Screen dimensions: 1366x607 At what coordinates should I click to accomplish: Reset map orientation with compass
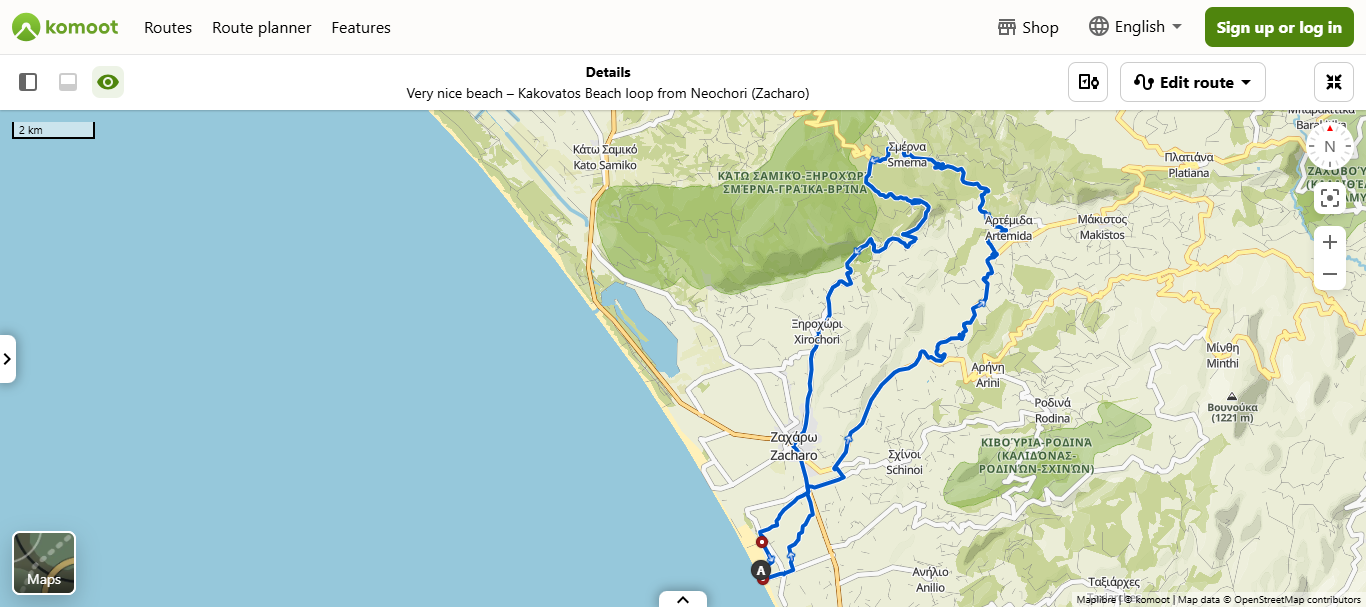[x=1330, y=146]
